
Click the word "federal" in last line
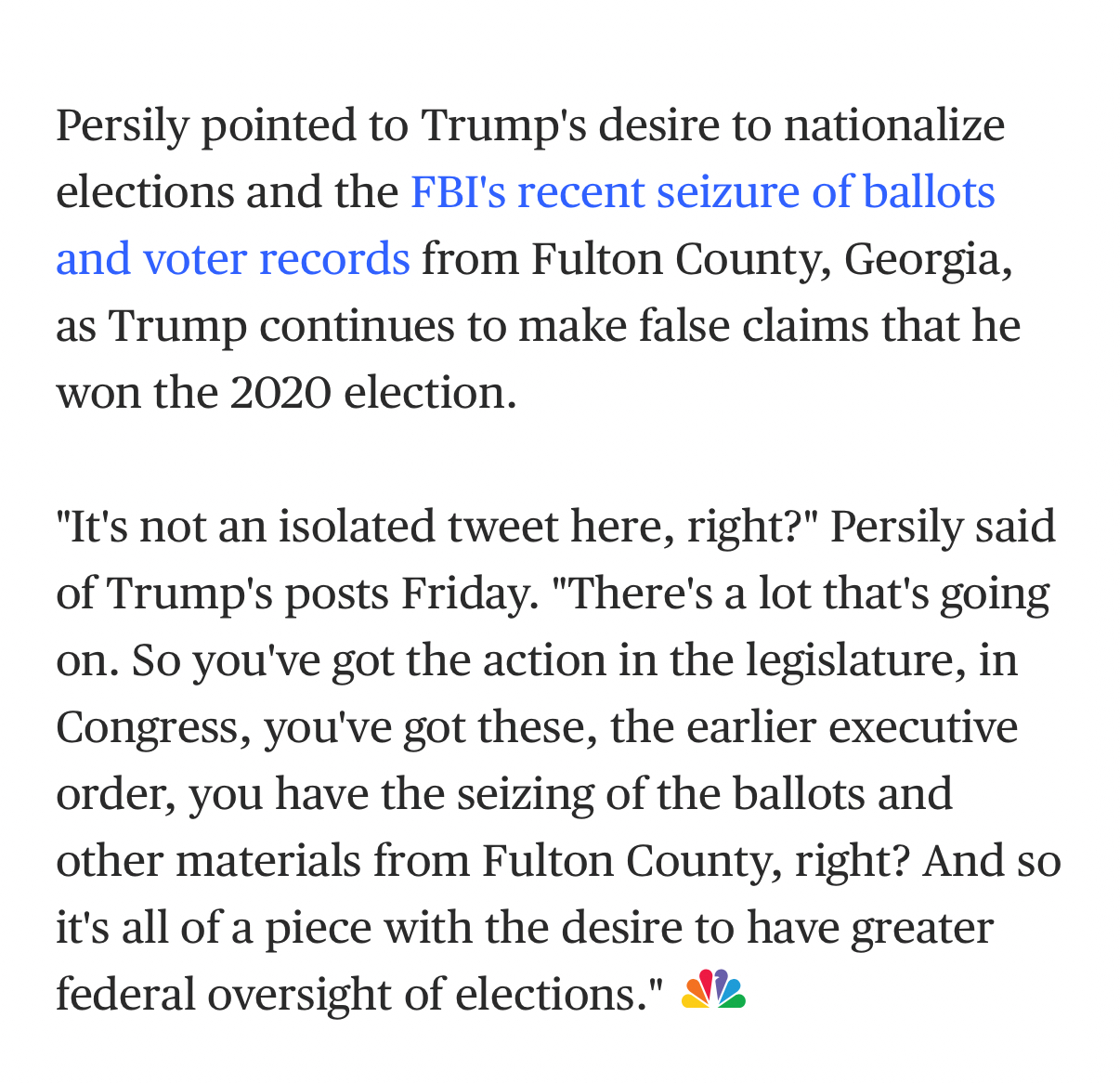pyautogui.click(x=125, y=995)
